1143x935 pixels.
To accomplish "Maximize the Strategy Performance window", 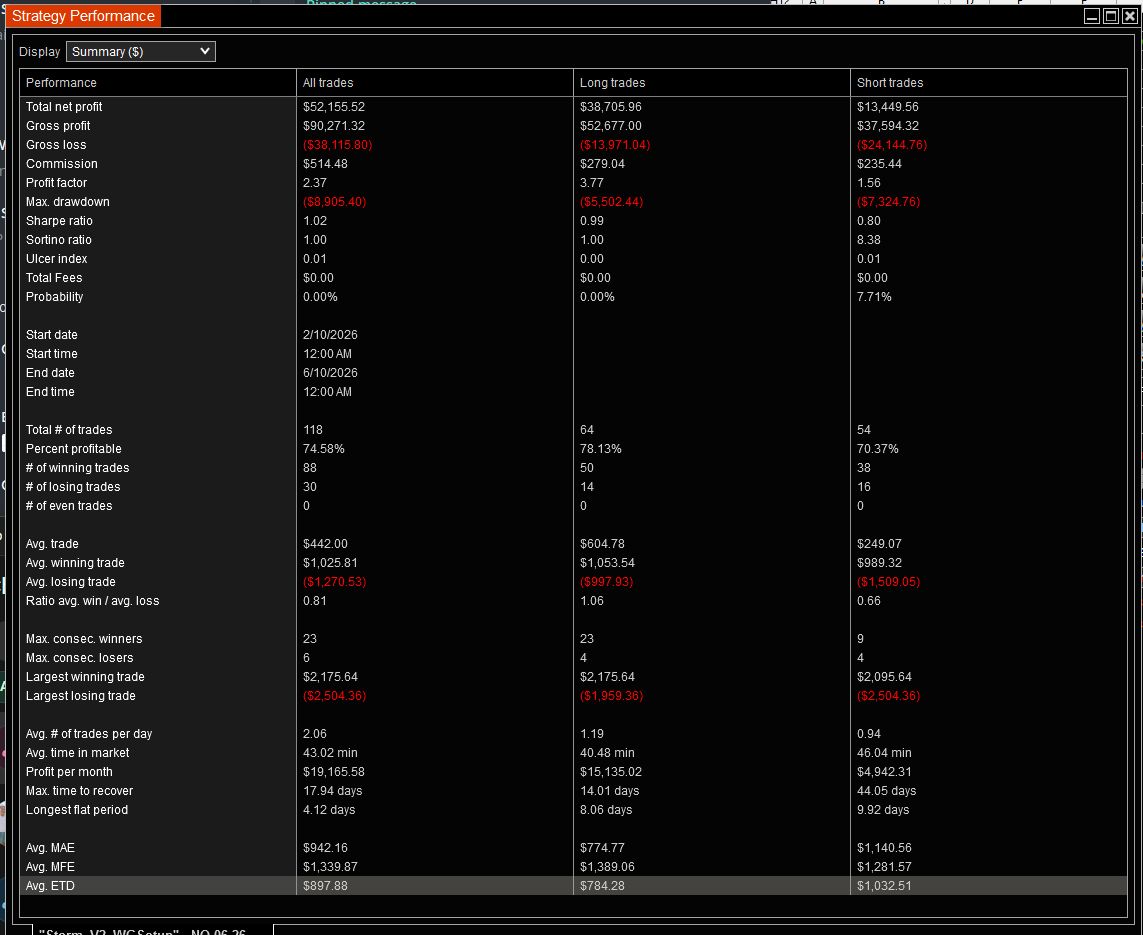I will point(1111,16).
